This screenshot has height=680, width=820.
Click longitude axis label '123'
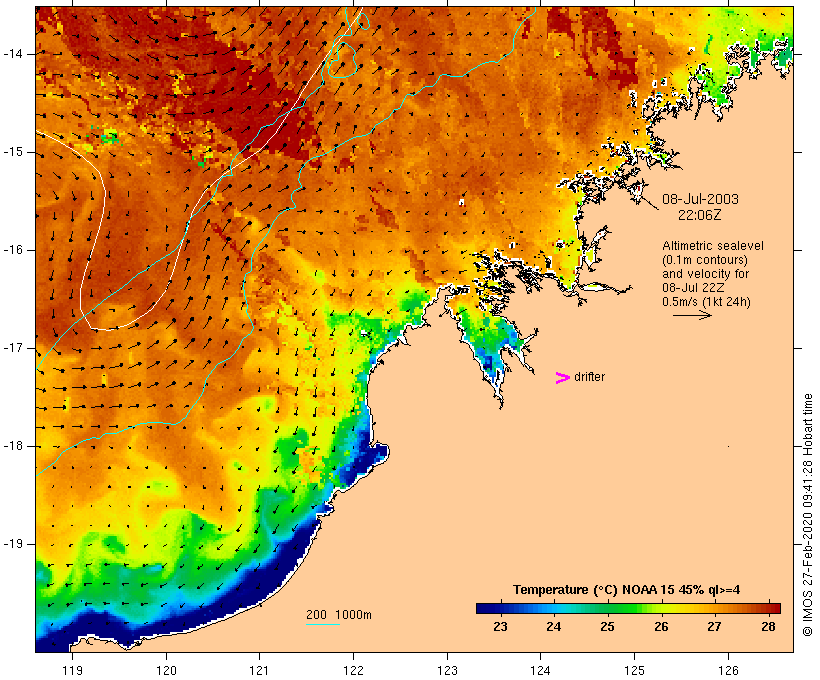tap(447, 670)
